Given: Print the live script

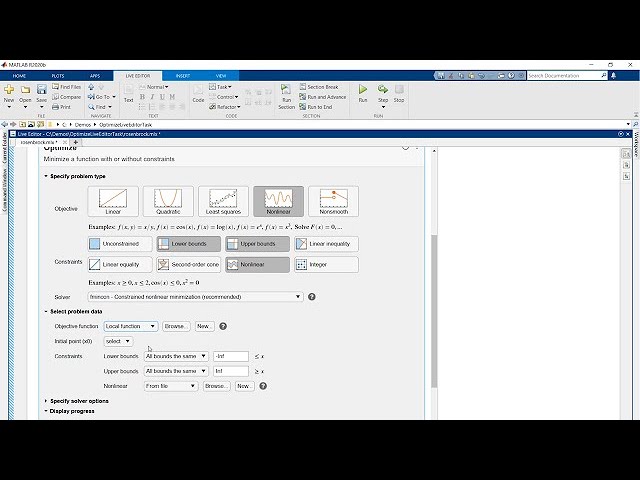Looking at the screenshot, I should [x=62, y=107].
